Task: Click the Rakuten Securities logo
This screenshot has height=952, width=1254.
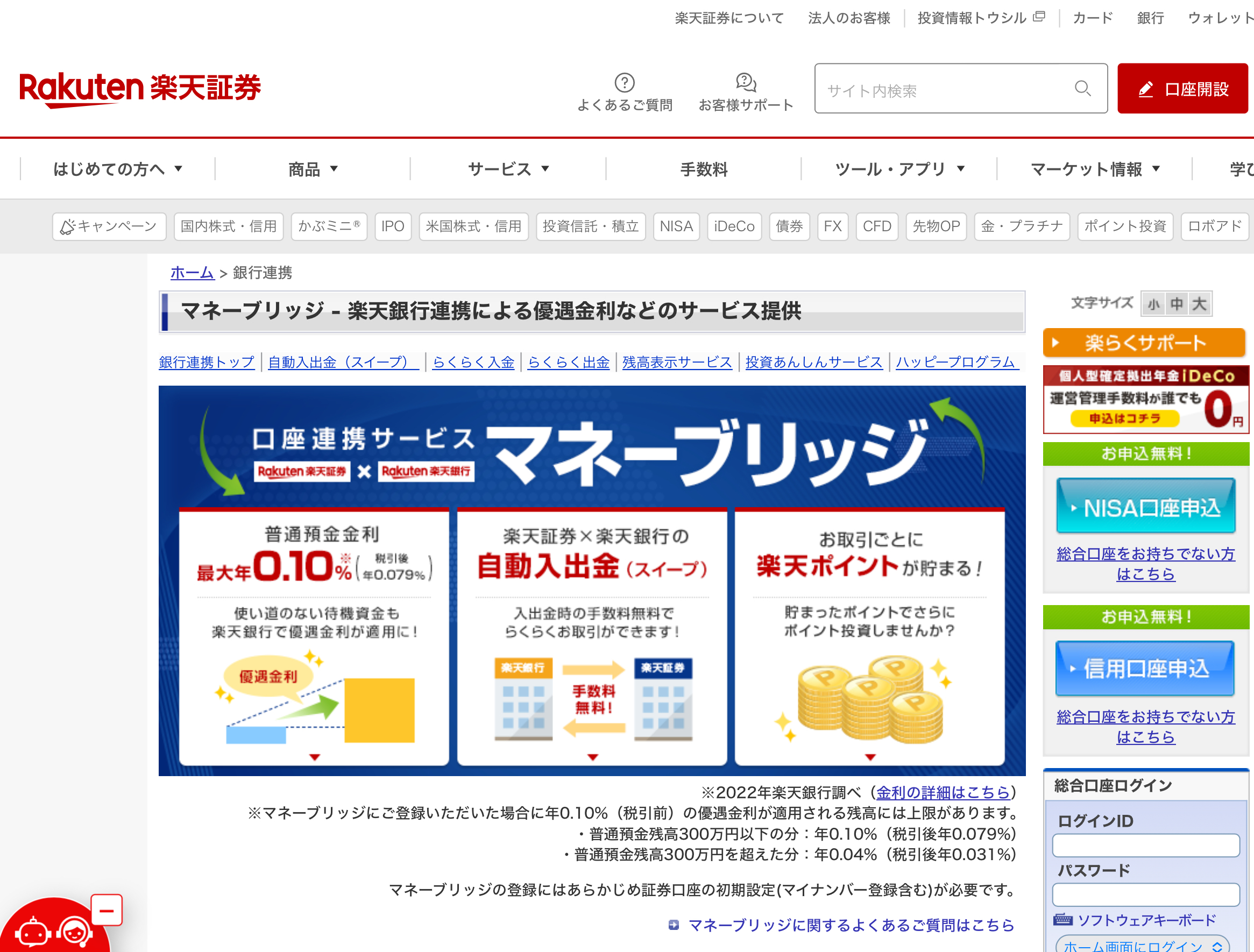Action: [x=140, y=89]
